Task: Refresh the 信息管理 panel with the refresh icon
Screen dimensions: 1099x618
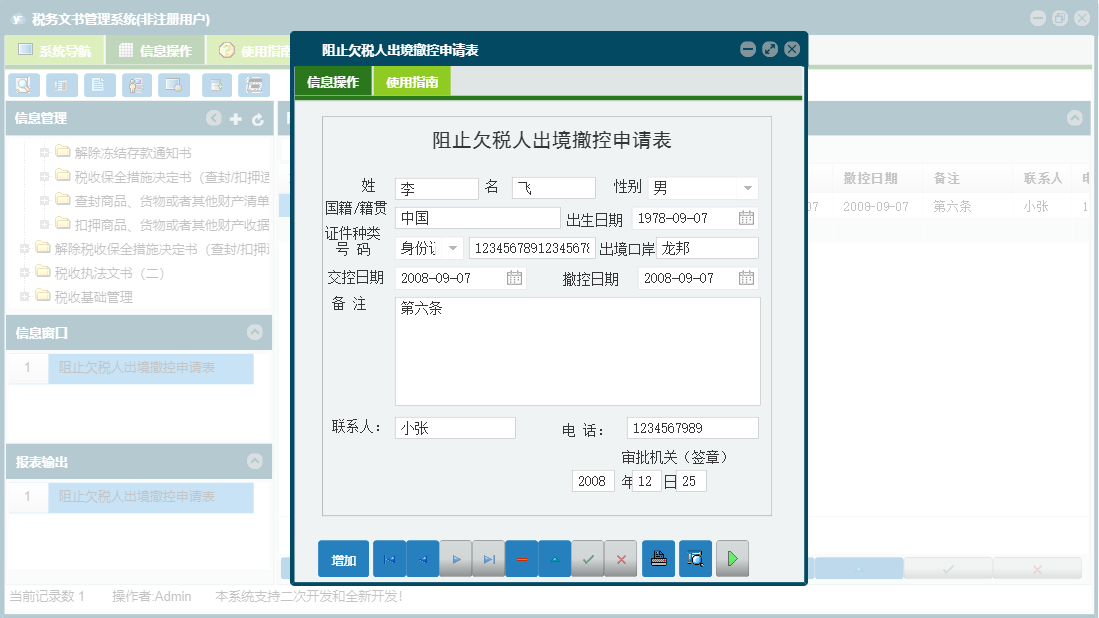Action: (258, 120)
